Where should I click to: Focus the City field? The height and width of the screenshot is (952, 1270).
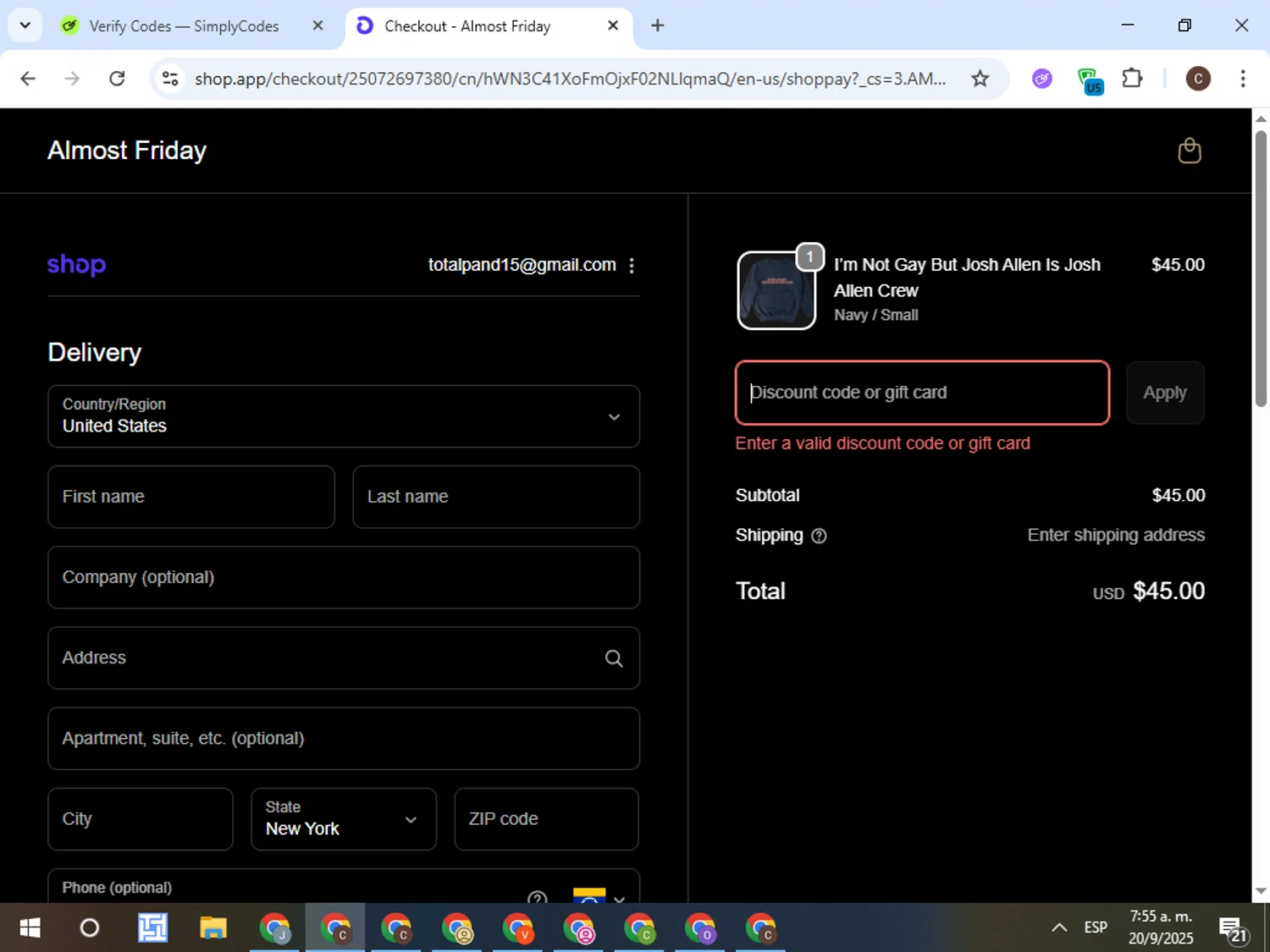click(x=141, y=819)
